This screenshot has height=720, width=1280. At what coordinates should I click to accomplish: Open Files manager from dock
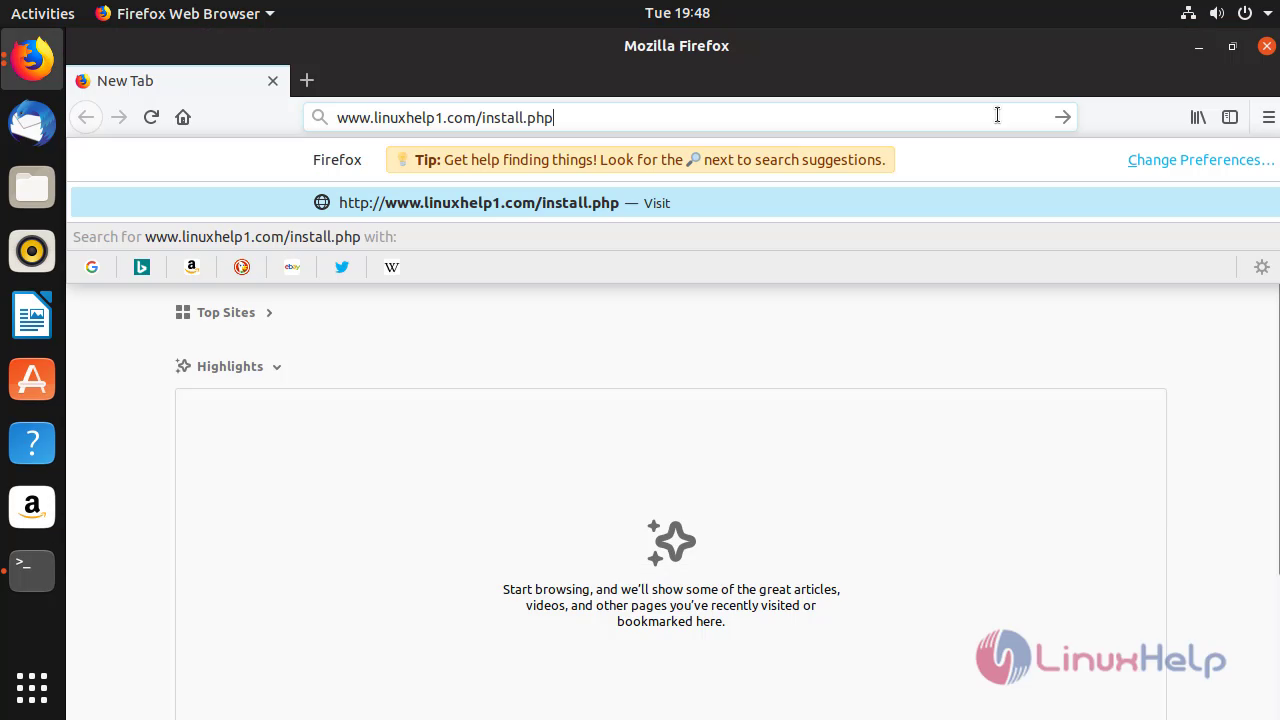(x=32, y=187)
